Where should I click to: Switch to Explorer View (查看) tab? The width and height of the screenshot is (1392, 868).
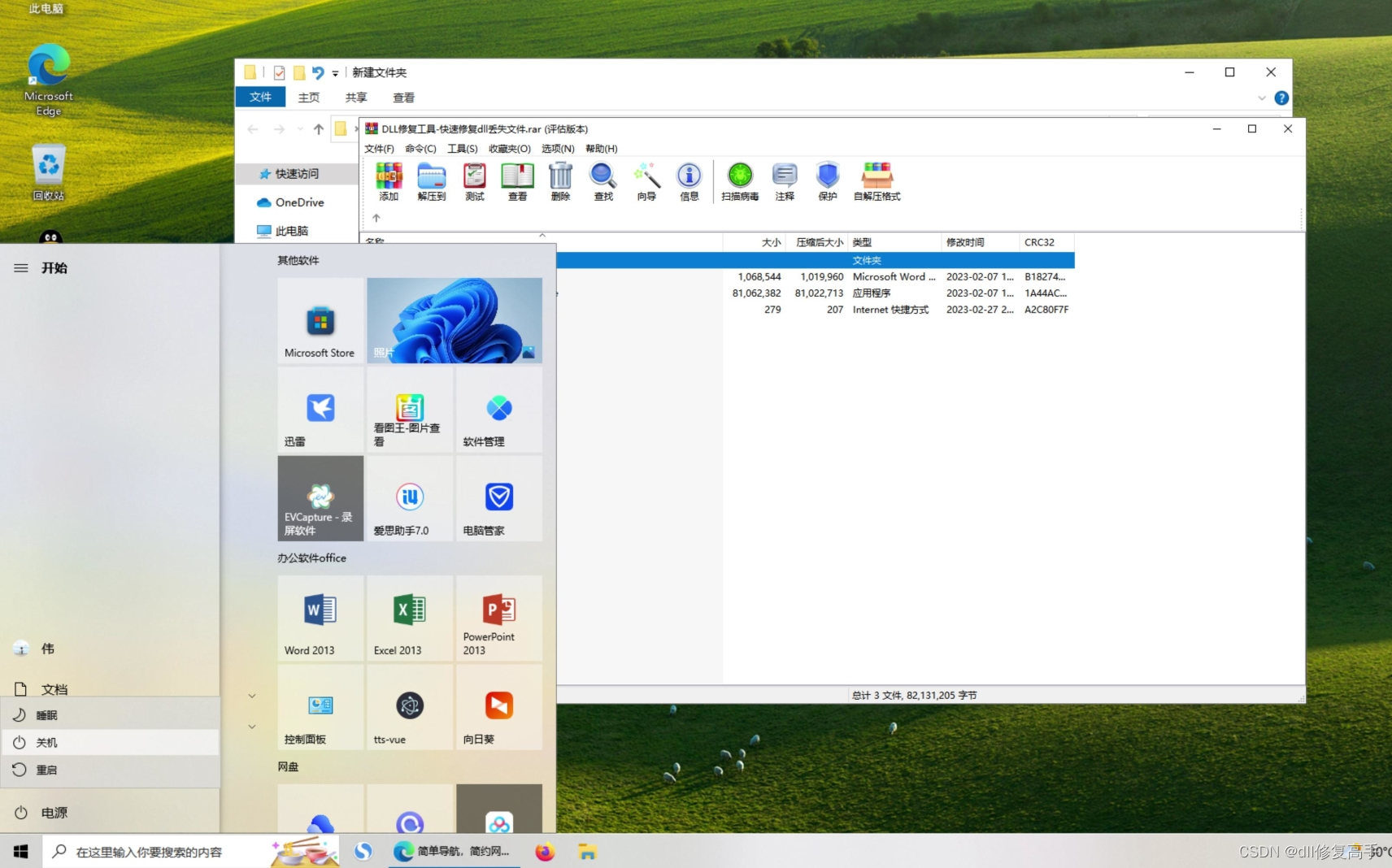[x=404, y=98]
